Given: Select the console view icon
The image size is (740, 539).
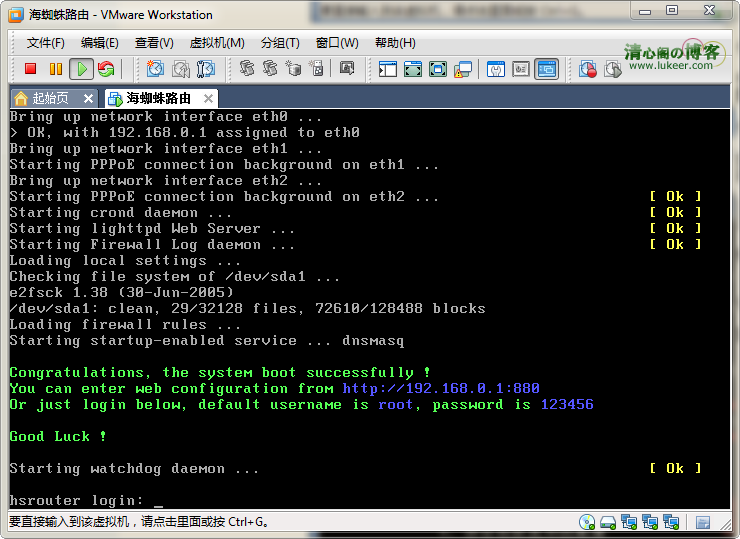Looking at the screenshot, I should pos(547,69).
